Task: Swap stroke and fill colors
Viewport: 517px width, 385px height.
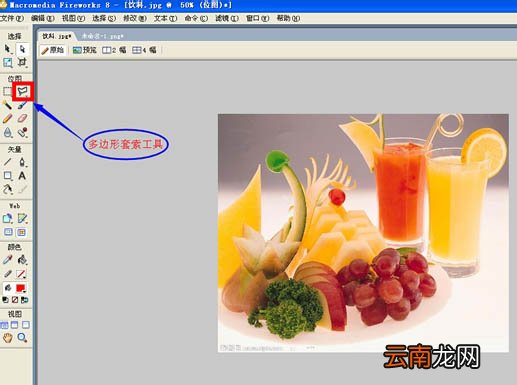Action: point(25,300)
